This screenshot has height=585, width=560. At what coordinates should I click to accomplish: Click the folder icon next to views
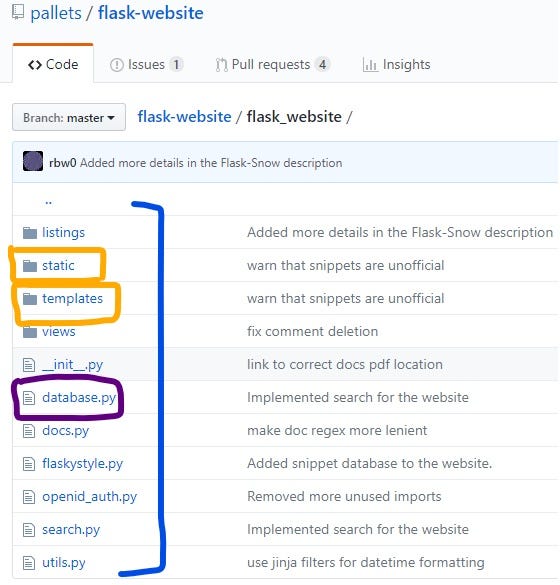coord(30,332)
